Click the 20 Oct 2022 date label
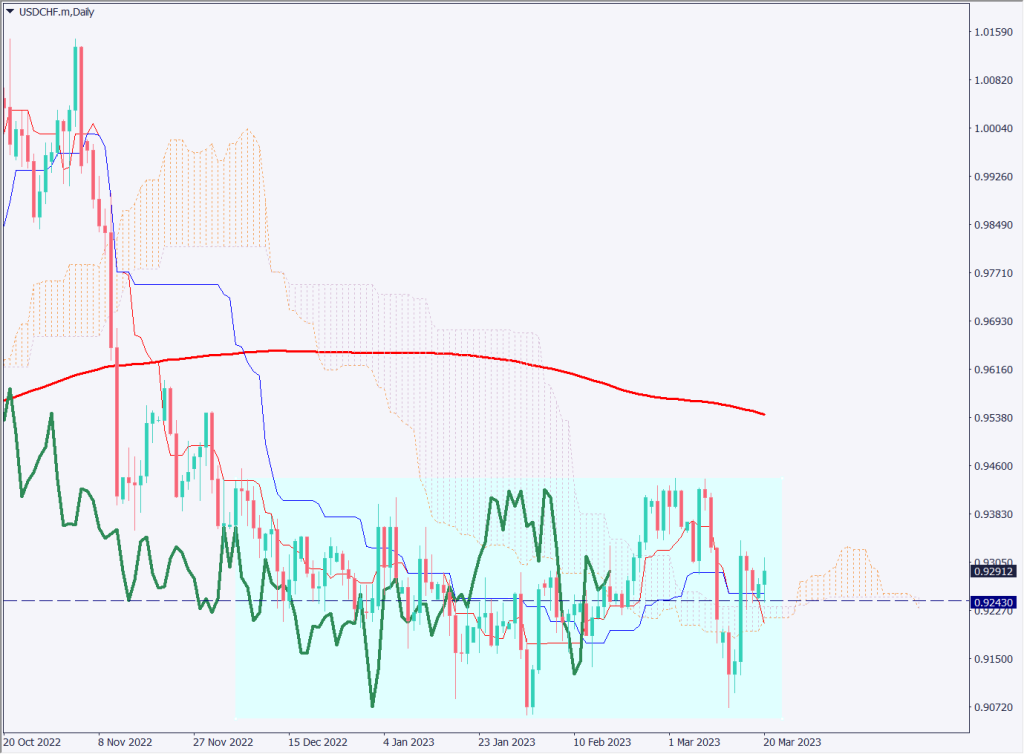 [x=34, y=742]
